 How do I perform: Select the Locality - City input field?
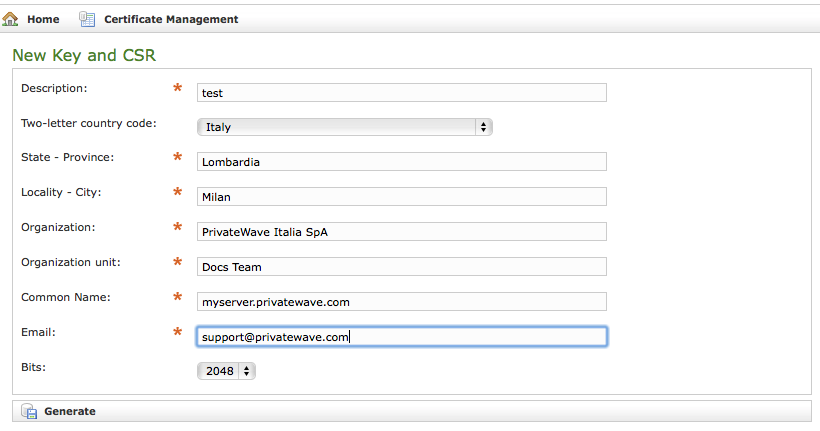(x=402, y=197)
